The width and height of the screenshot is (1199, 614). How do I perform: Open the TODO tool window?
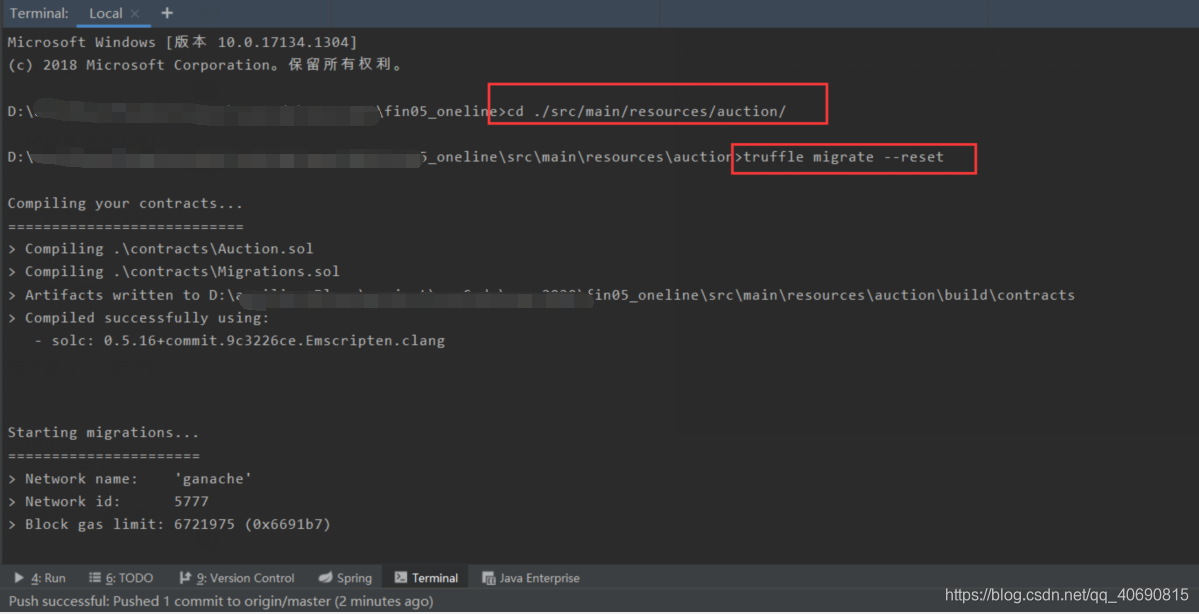[121, 578]
